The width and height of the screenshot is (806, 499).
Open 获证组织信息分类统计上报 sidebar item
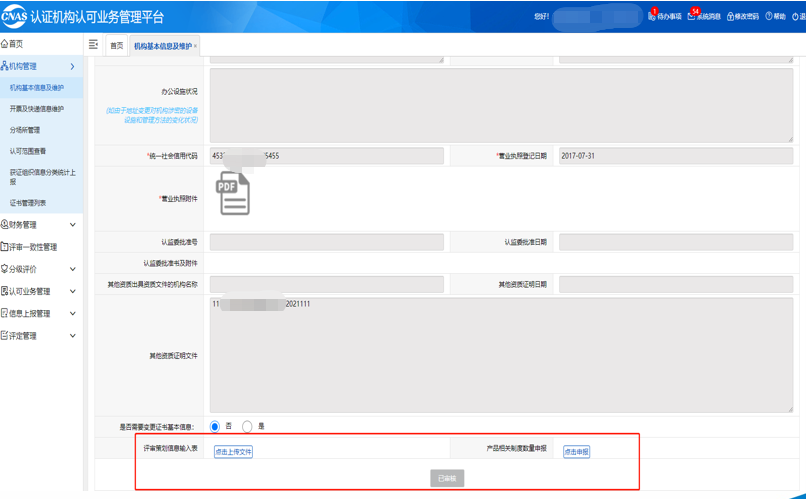pos(43,177)
